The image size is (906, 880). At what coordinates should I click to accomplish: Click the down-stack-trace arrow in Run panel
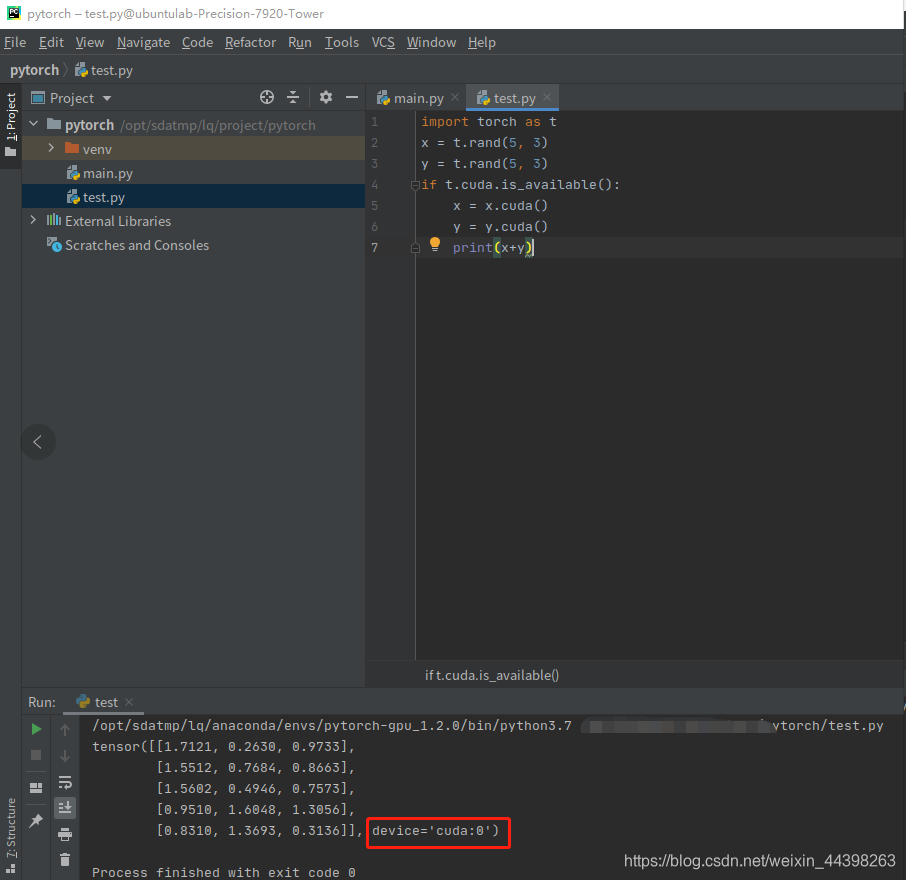[x=65, y=756]
